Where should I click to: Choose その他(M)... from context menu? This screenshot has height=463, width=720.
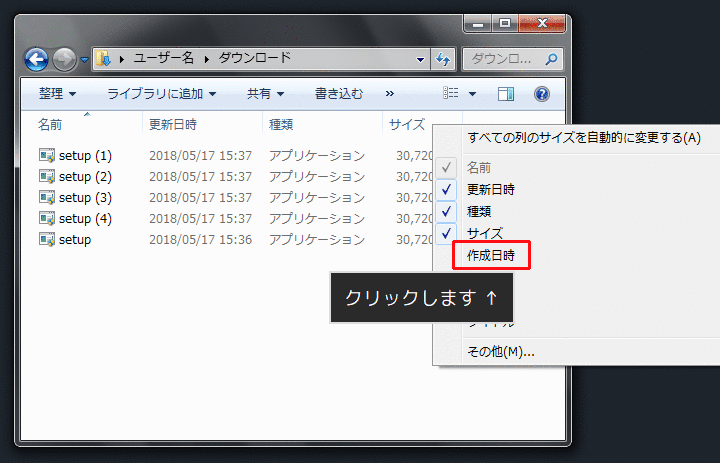pyautogui.click(x=501, y=351)
